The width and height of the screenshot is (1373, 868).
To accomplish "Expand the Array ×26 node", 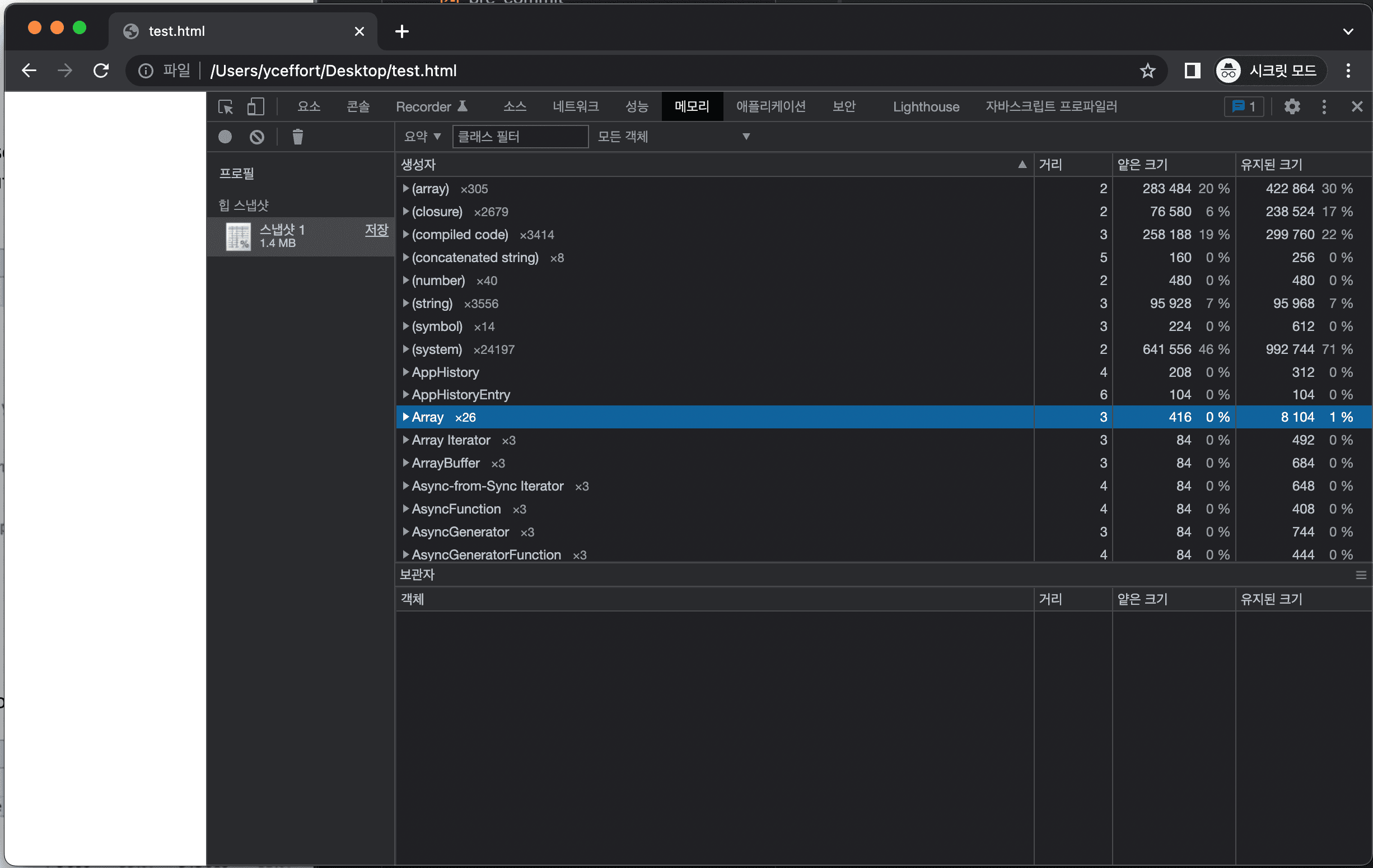I will (x=405, y=417).
